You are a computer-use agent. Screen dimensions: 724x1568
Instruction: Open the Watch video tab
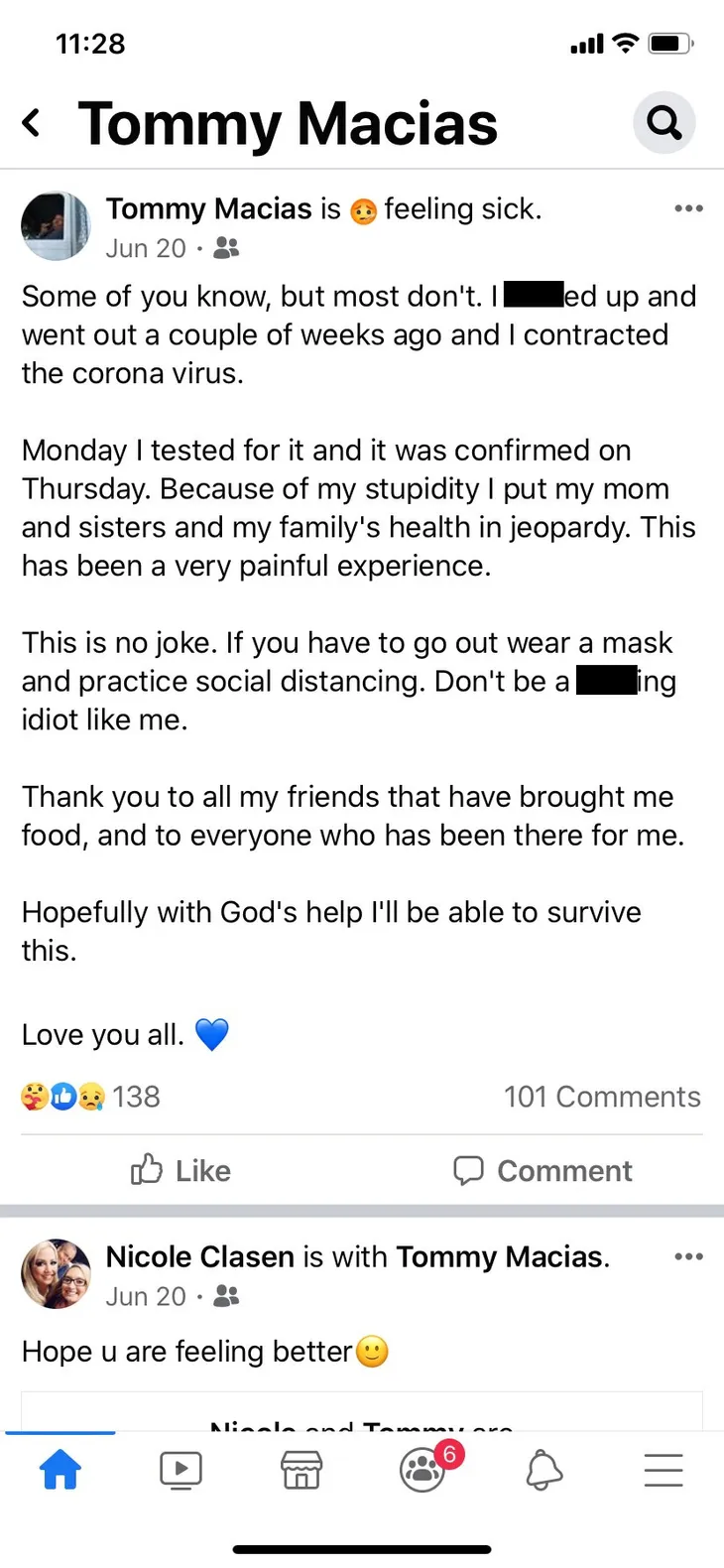tap(181, 1470)
